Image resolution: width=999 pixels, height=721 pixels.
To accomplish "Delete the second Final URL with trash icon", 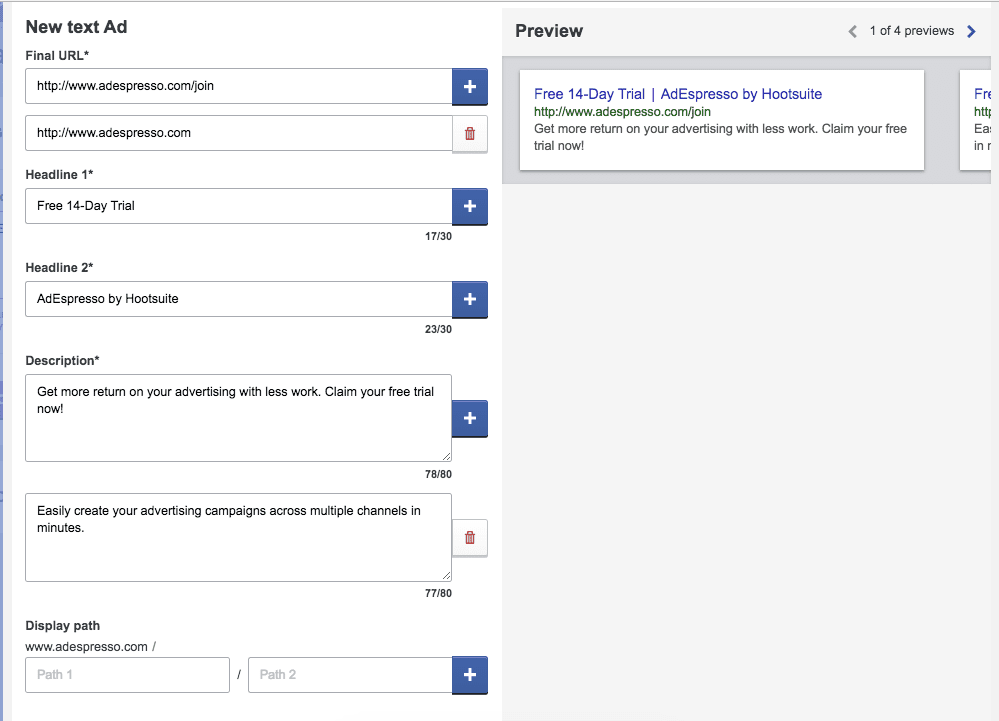I will point(469,133).
